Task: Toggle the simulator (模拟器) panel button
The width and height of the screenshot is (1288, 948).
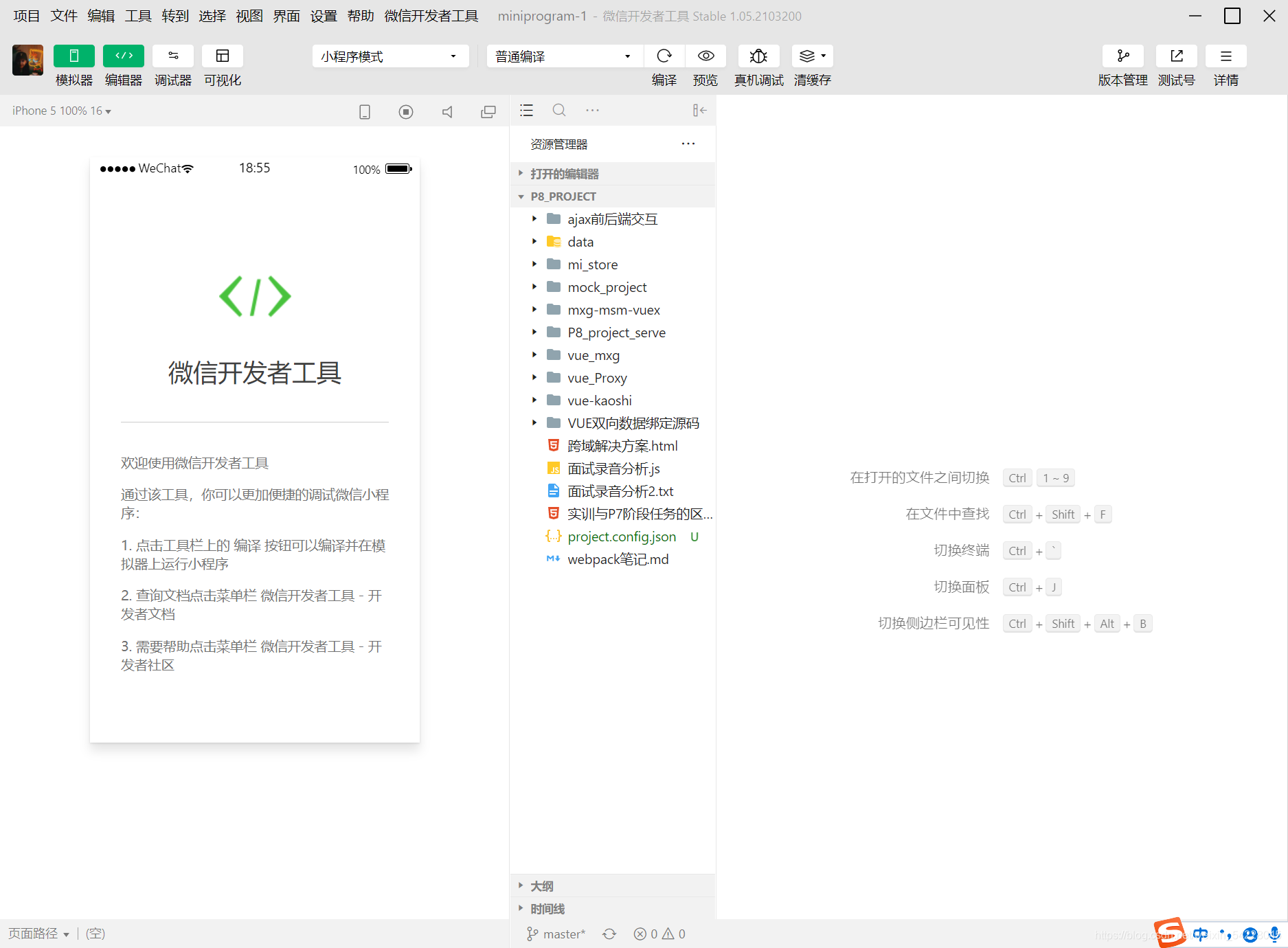Action: (74, 56)
